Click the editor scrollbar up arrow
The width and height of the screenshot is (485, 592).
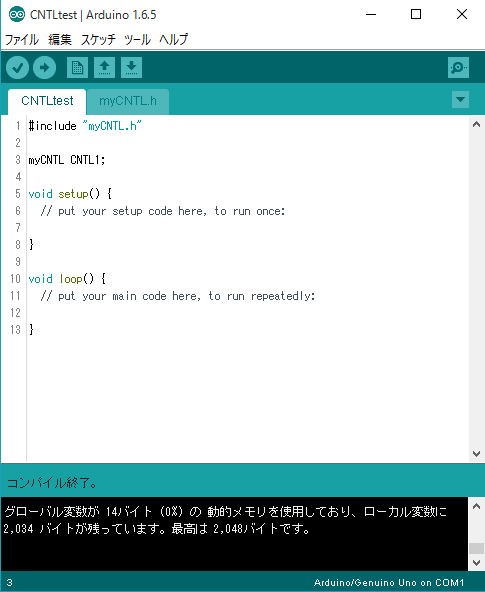coord(476,124)
